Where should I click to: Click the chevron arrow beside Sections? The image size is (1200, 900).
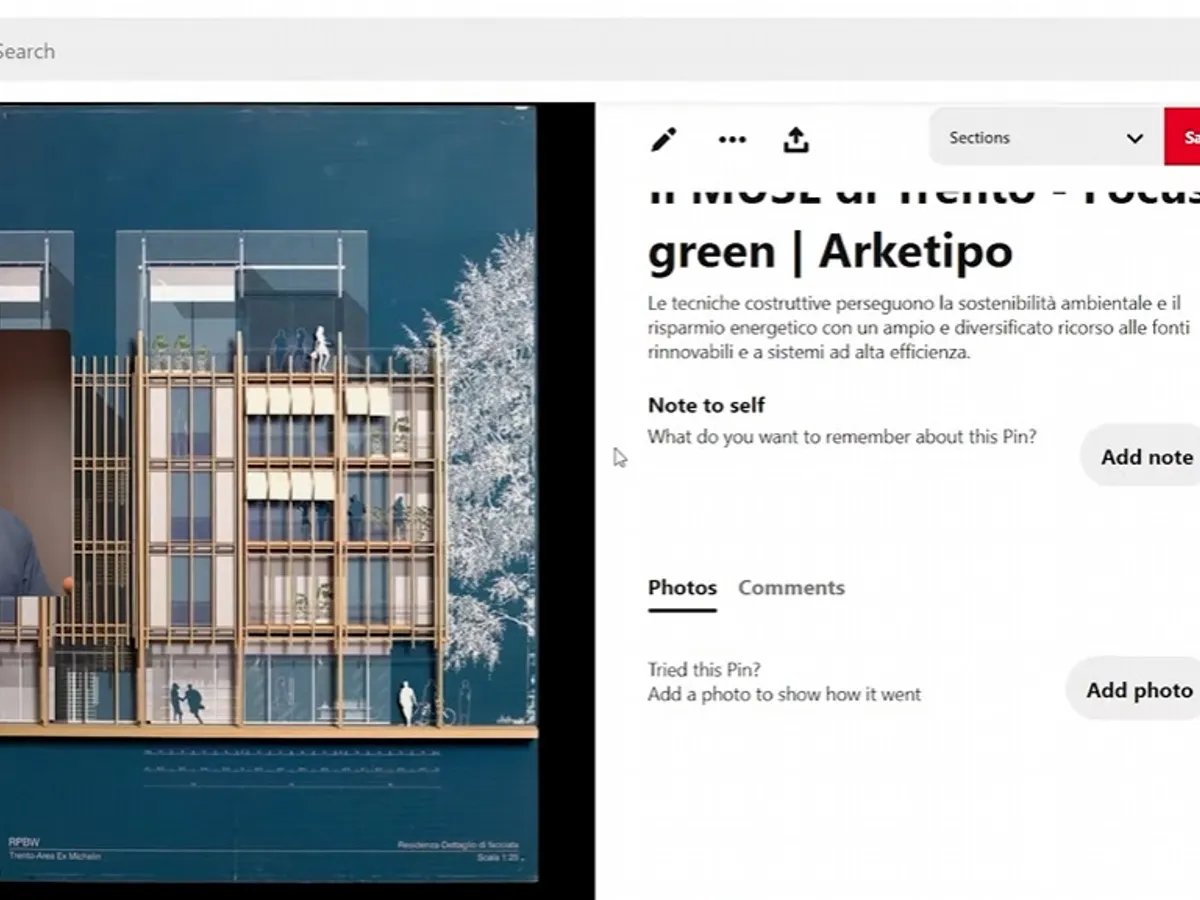click(x=1134, y=138)
